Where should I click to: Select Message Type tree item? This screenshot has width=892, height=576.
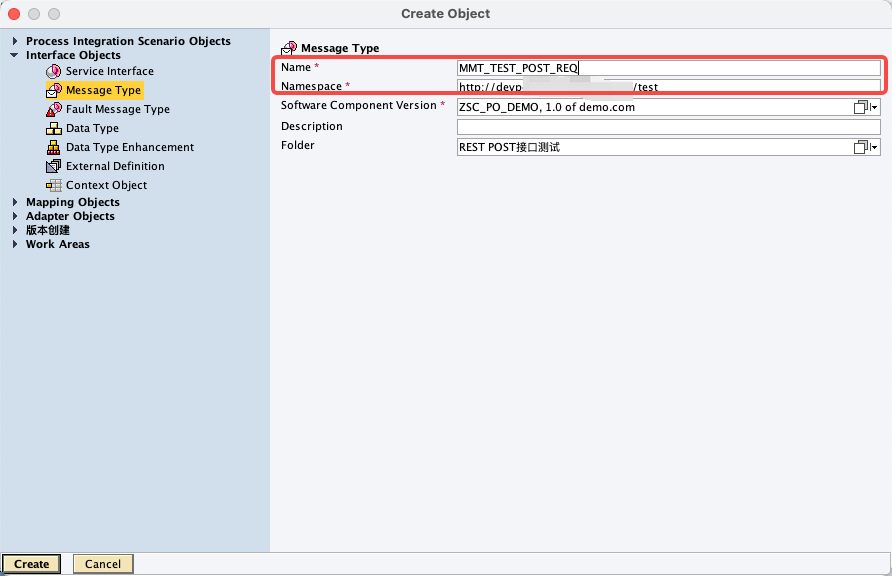click(x=103, y=90)
